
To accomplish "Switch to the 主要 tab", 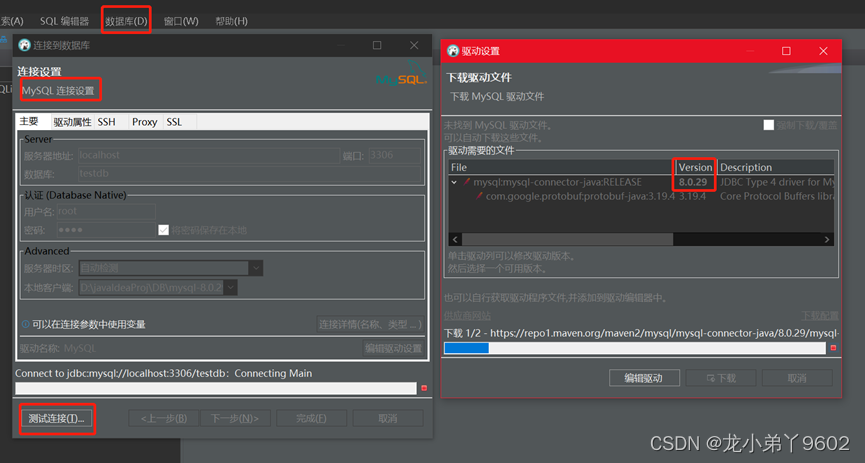I will [x=29, y=121].
